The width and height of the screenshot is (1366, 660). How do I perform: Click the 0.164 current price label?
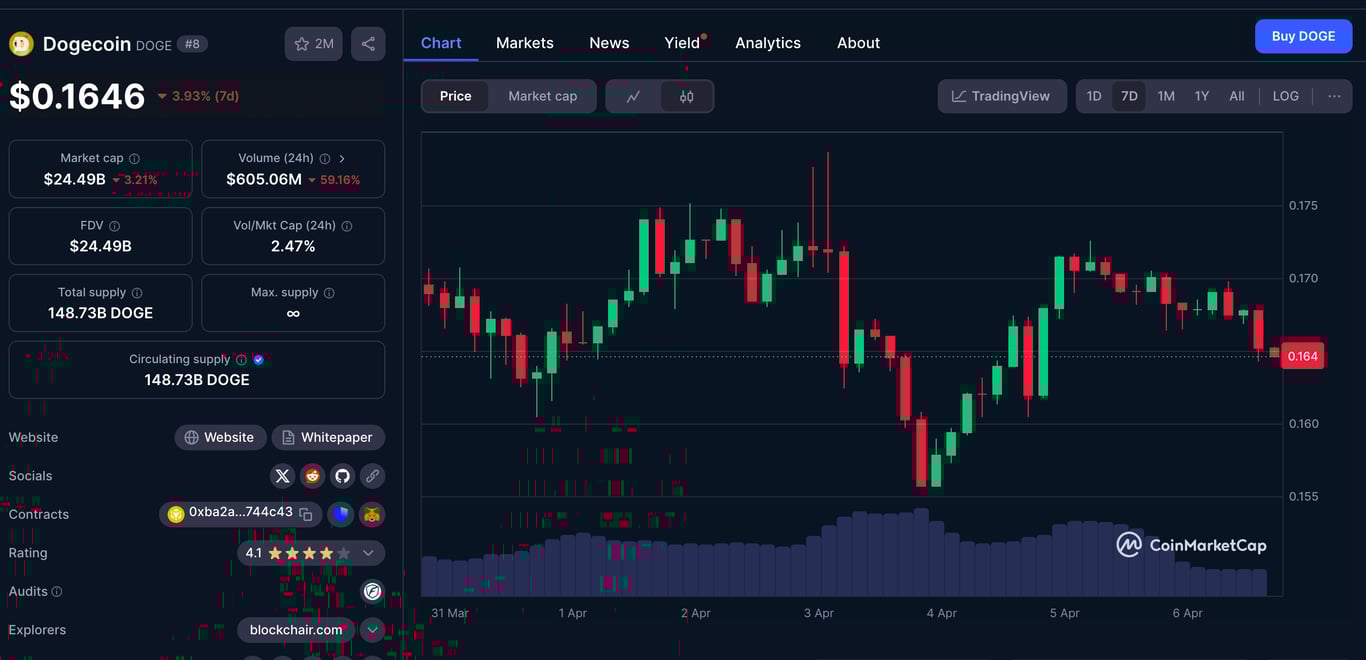(x=1302, y=356)
